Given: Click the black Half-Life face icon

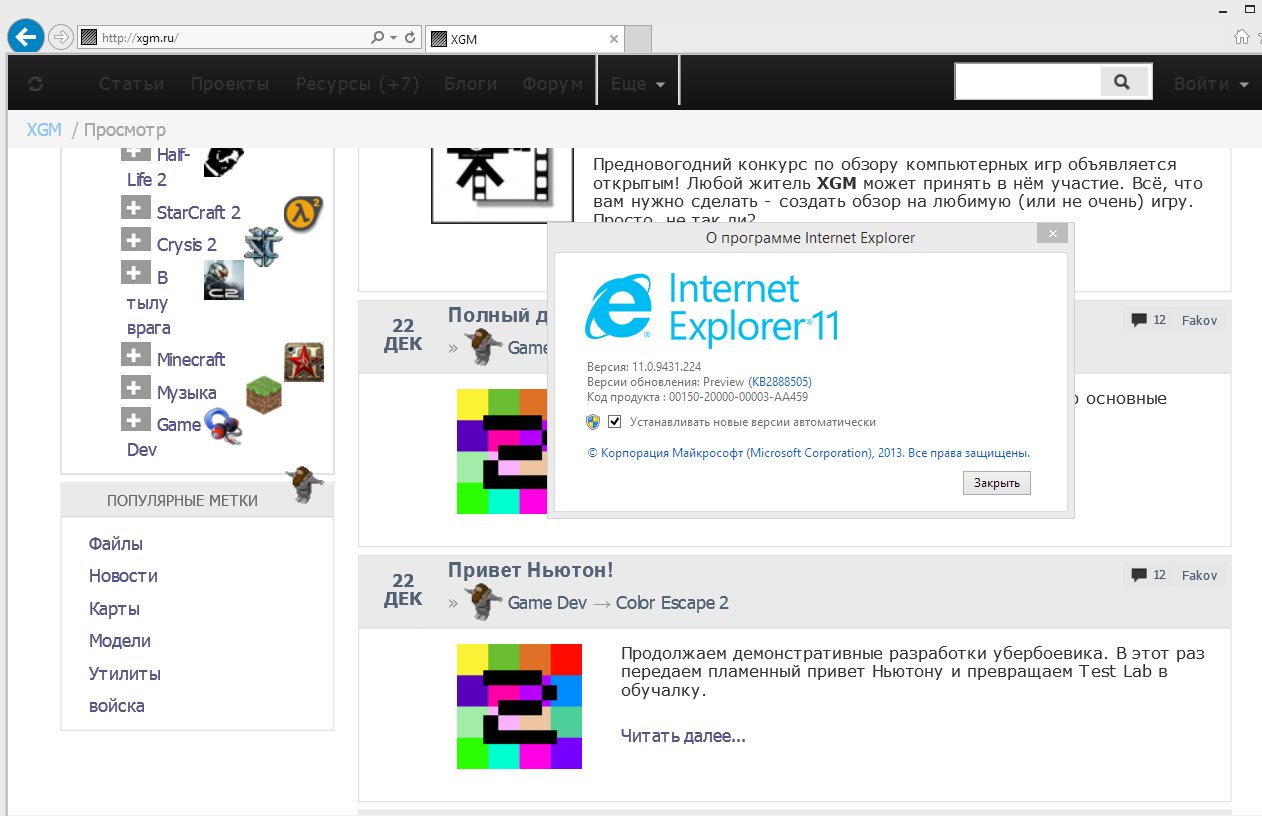Looking at the screenshot, I should click(x=223, y=160).
